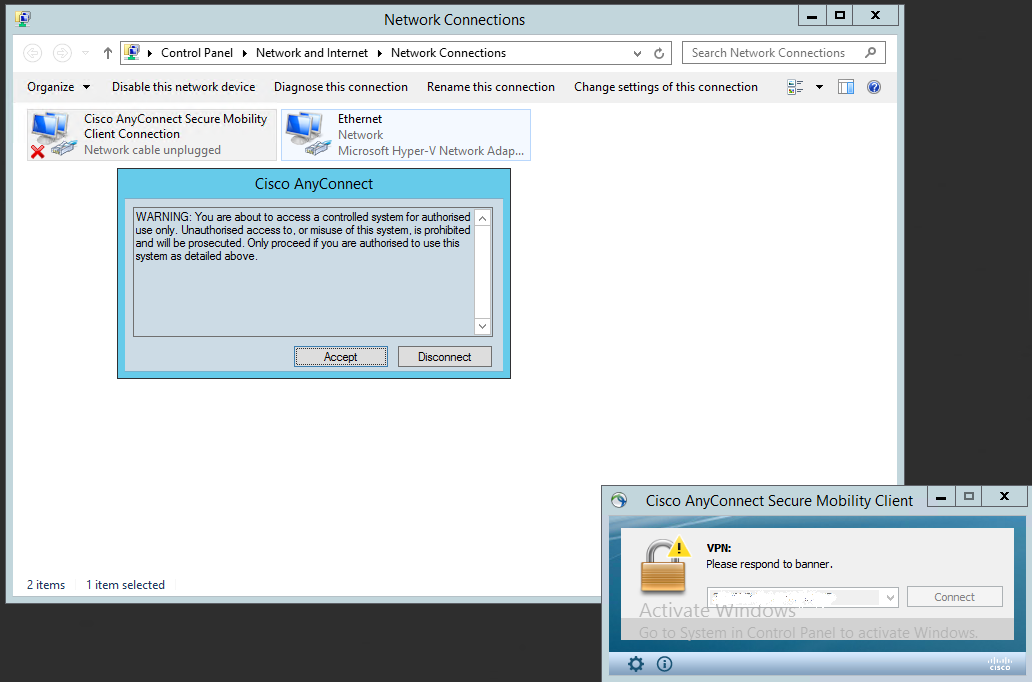The width and height of the screenshot is (1032, 682).
Task: Open the view options dropdown arrow
Action: pos(819,87)
